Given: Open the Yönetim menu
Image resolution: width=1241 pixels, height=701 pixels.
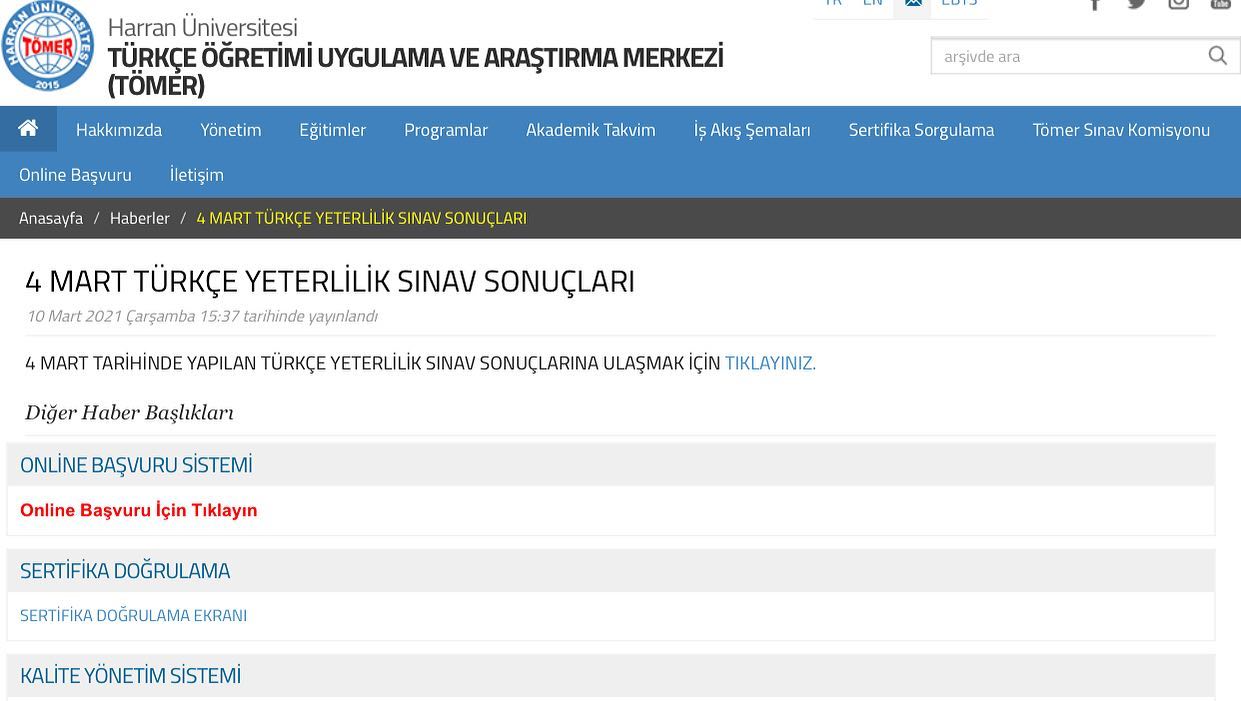Looking at the screenshot, I should [x=230, y=130].
